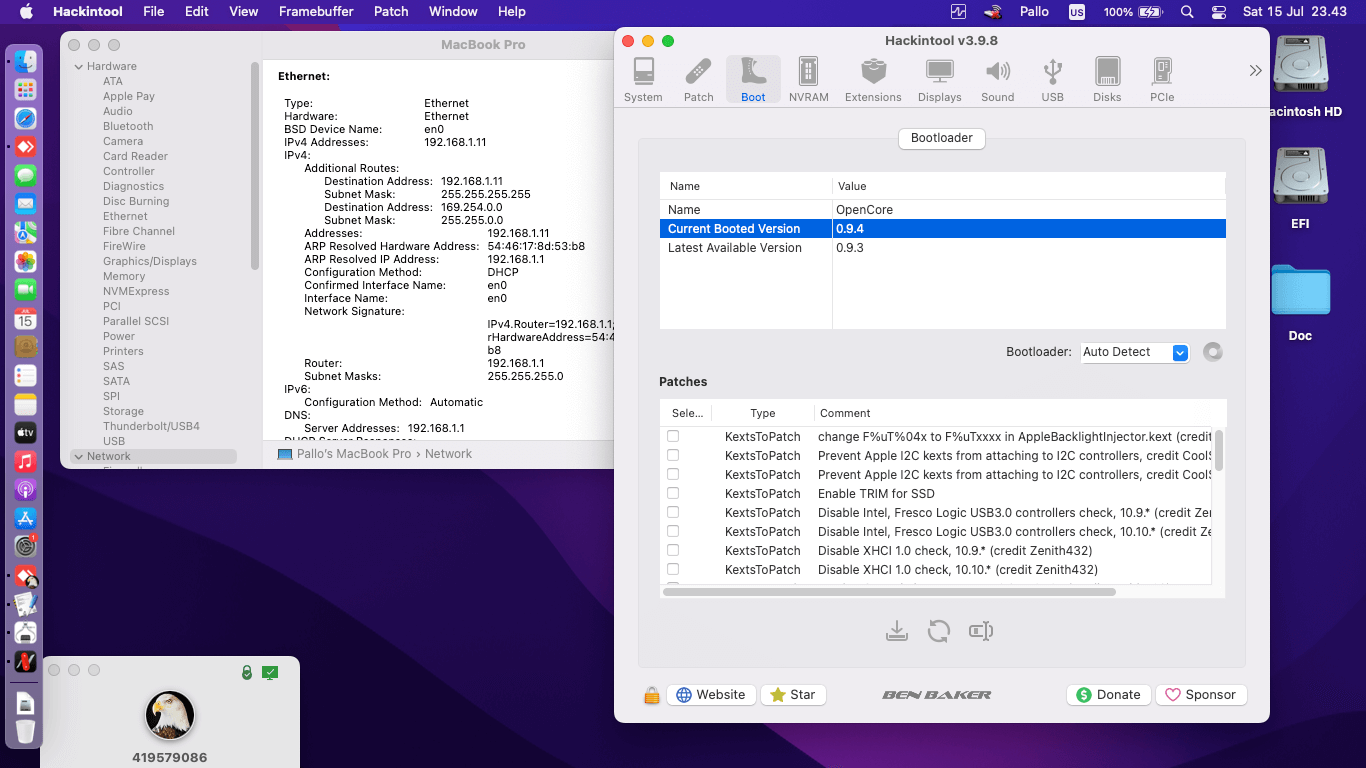Open the System tab in Hackintool

tap(643, 80)
